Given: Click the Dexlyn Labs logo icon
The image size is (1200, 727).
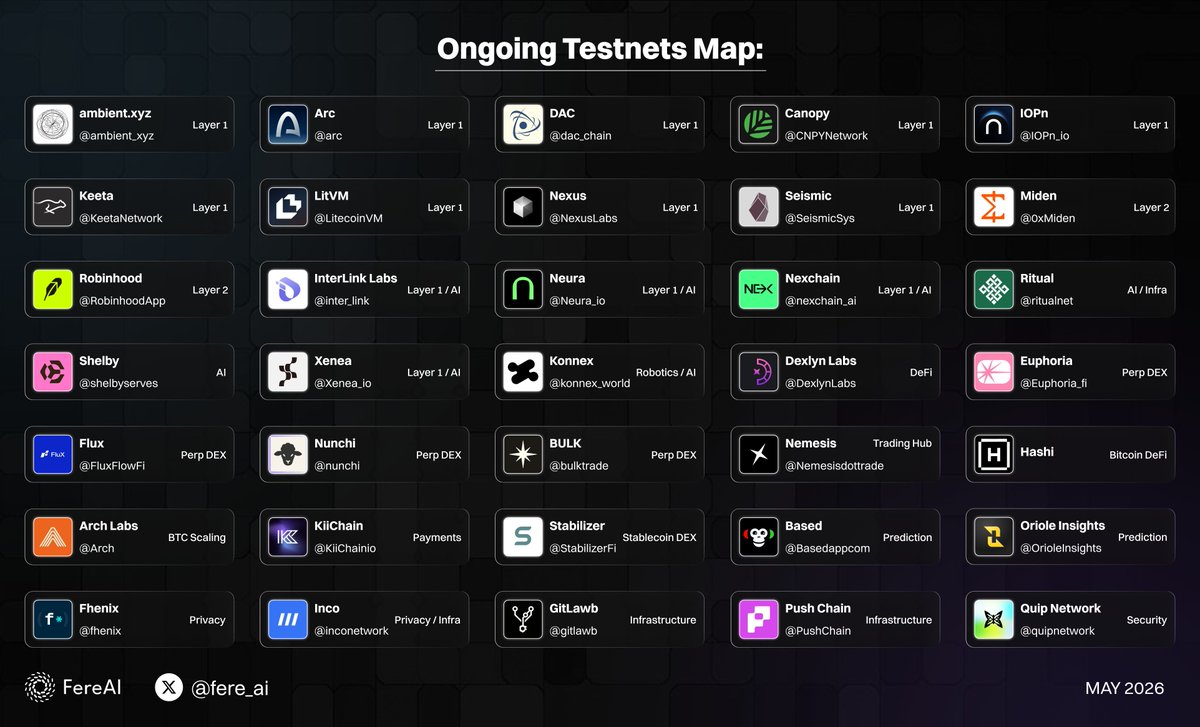Looking at the screenshot, I should tap(758, 372).
